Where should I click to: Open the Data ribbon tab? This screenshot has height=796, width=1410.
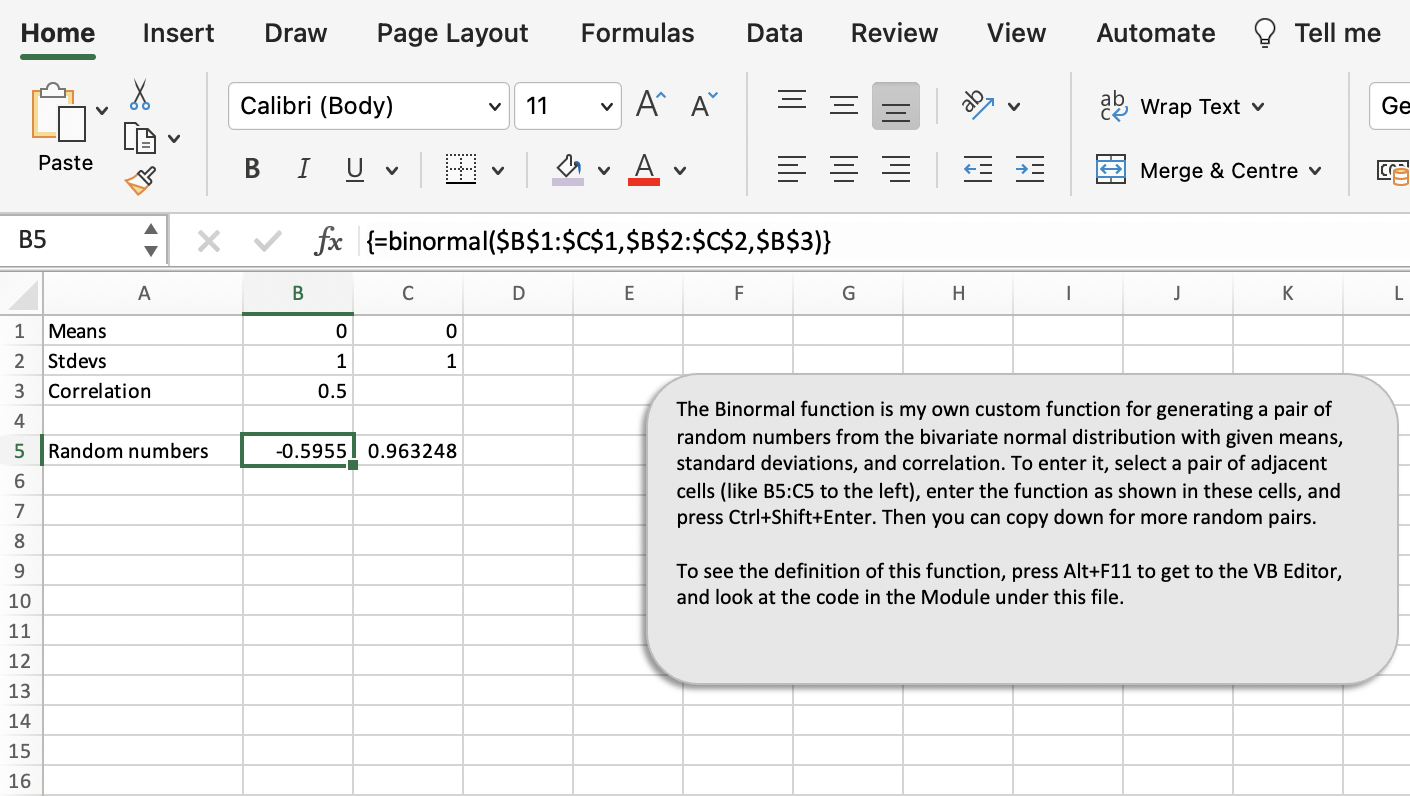[x=774, y=32]
